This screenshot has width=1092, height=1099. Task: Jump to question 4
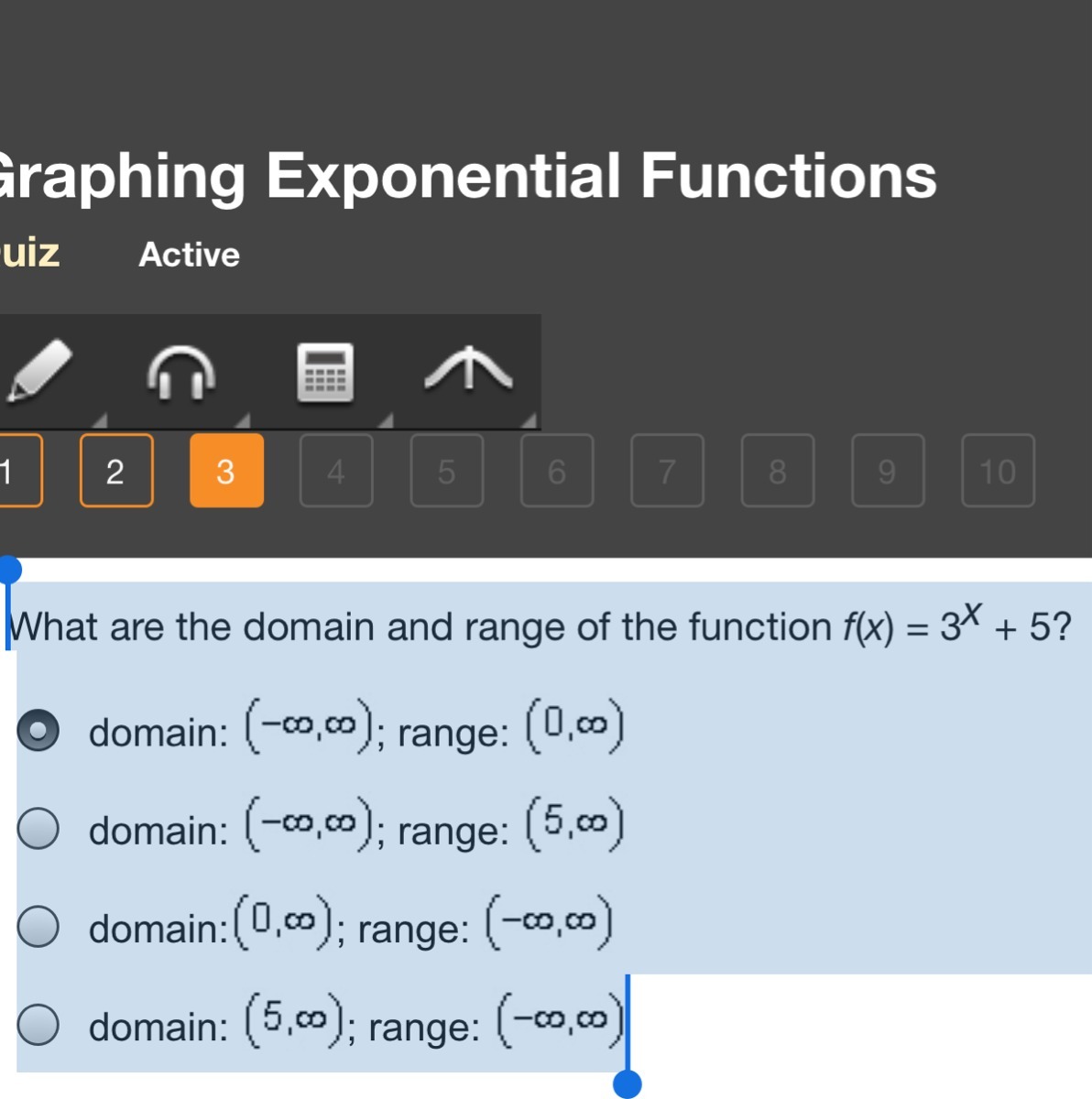tap(336, 471)
